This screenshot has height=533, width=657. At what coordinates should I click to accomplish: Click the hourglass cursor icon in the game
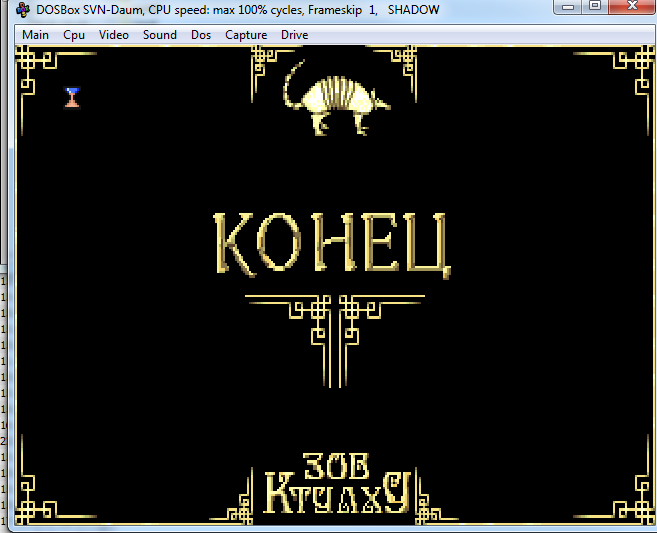point(72,98)
